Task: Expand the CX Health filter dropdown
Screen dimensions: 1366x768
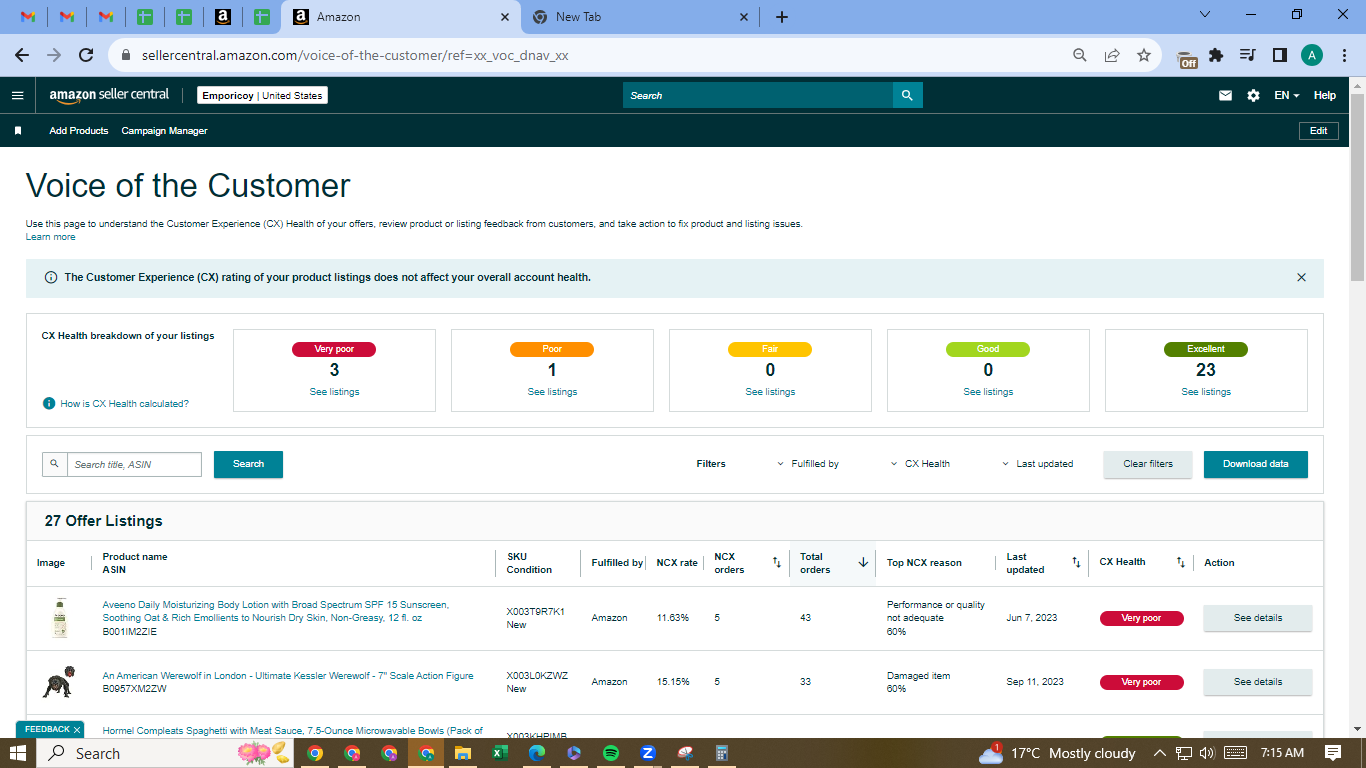Action: [921, 464]
